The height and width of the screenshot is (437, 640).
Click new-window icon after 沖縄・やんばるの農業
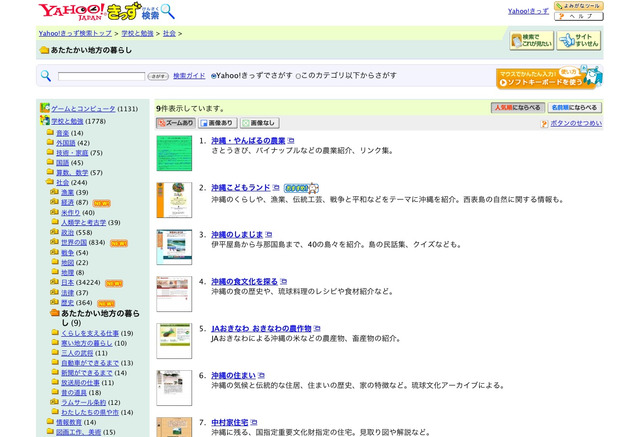291,141
